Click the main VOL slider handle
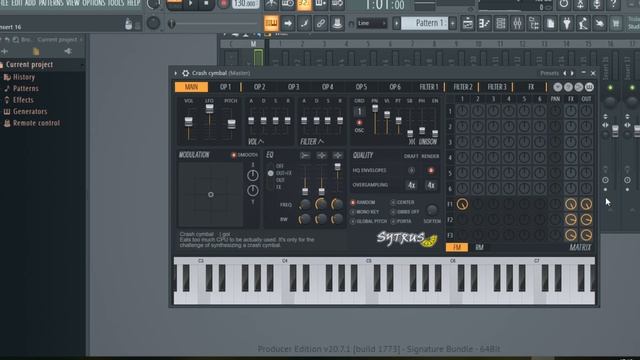 coord(189,121)
